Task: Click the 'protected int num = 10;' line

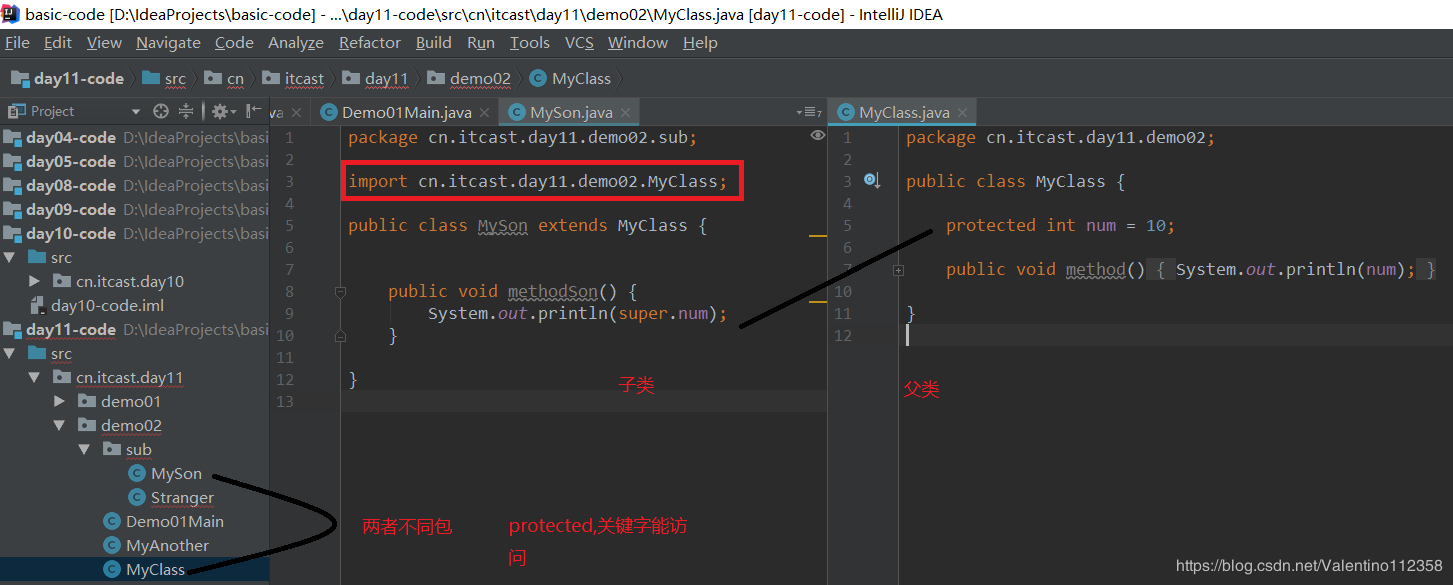Action: click(1061, 225)
